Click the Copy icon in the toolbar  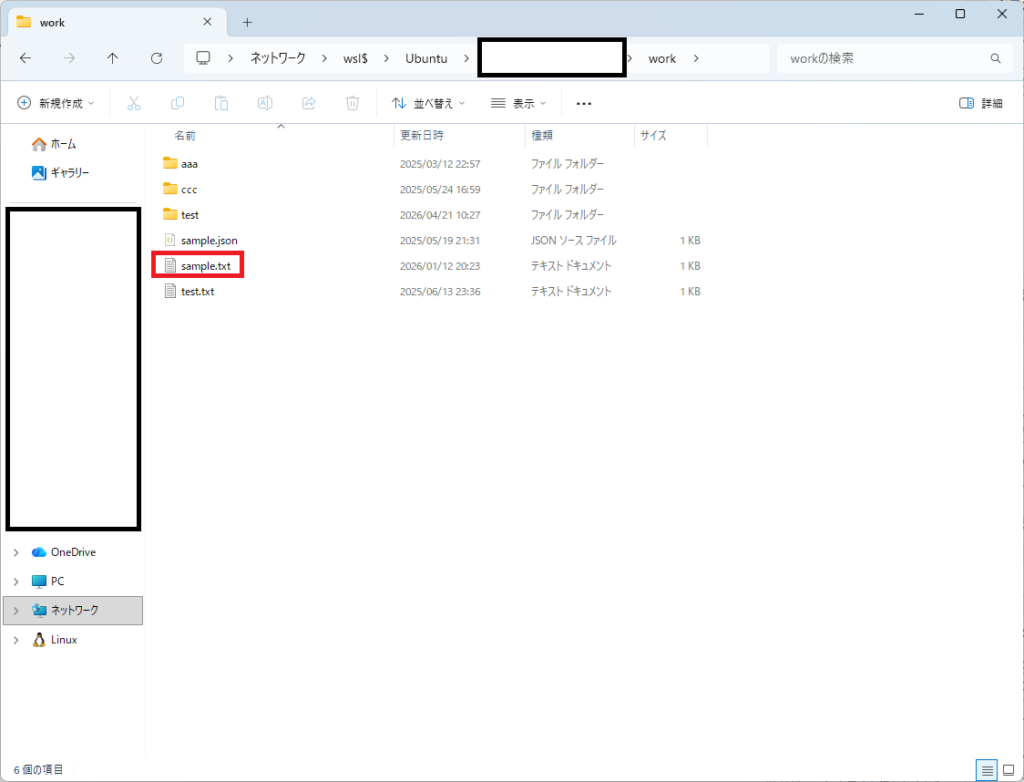coord(177,103)
